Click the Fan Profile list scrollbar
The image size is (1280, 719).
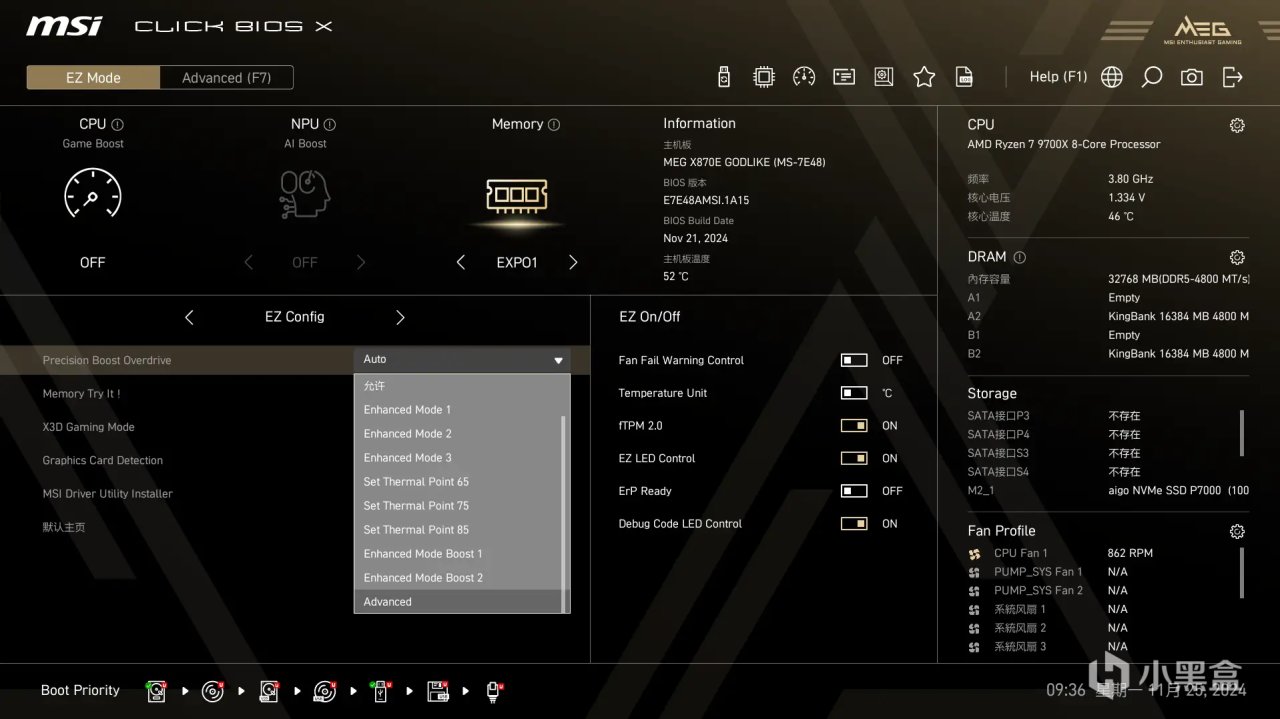click(1243, 571)
